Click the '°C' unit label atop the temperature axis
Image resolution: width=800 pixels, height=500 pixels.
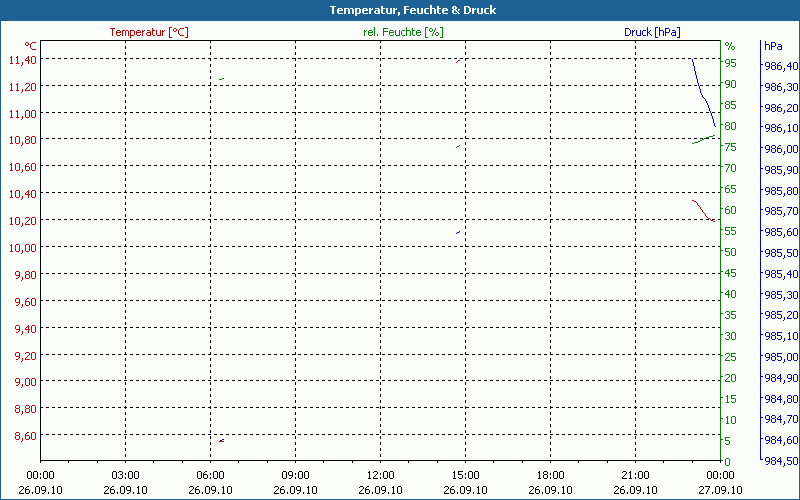30,46
